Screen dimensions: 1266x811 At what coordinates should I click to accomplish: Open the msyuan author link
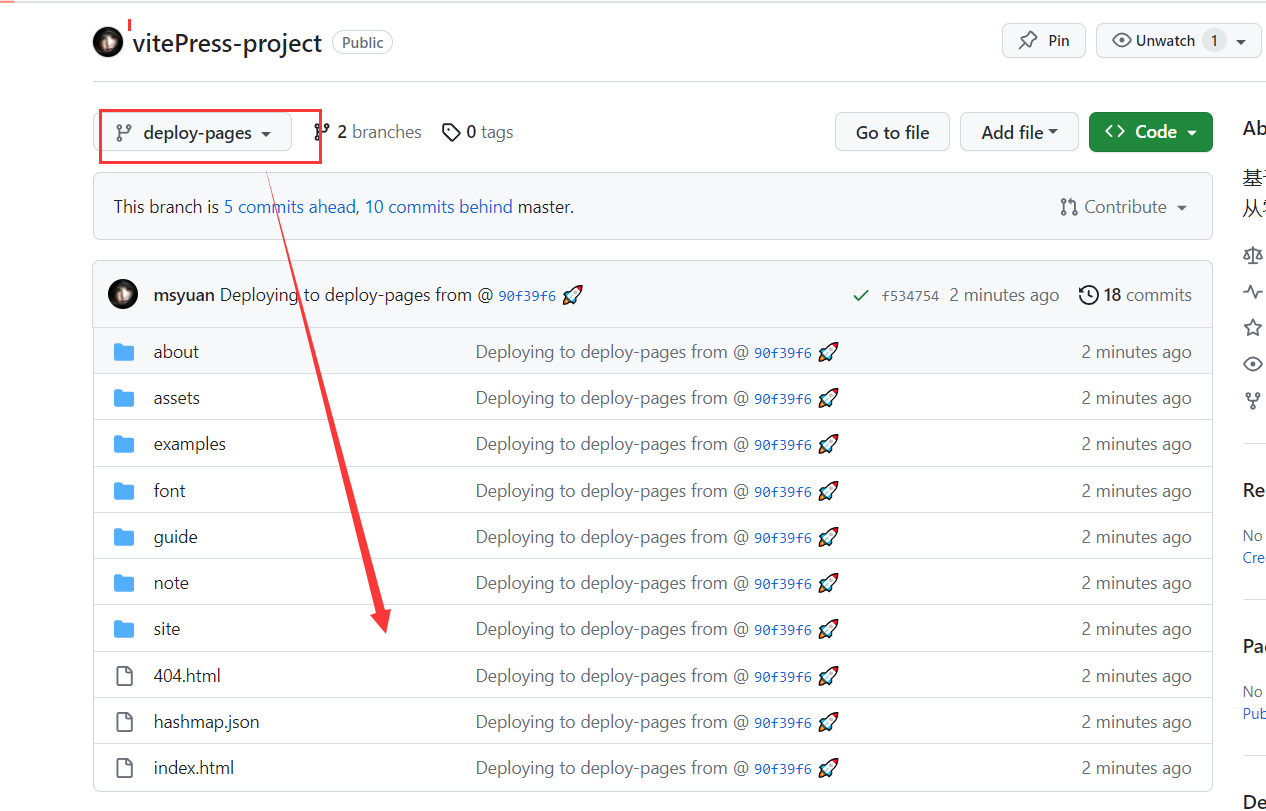[184, 295]
